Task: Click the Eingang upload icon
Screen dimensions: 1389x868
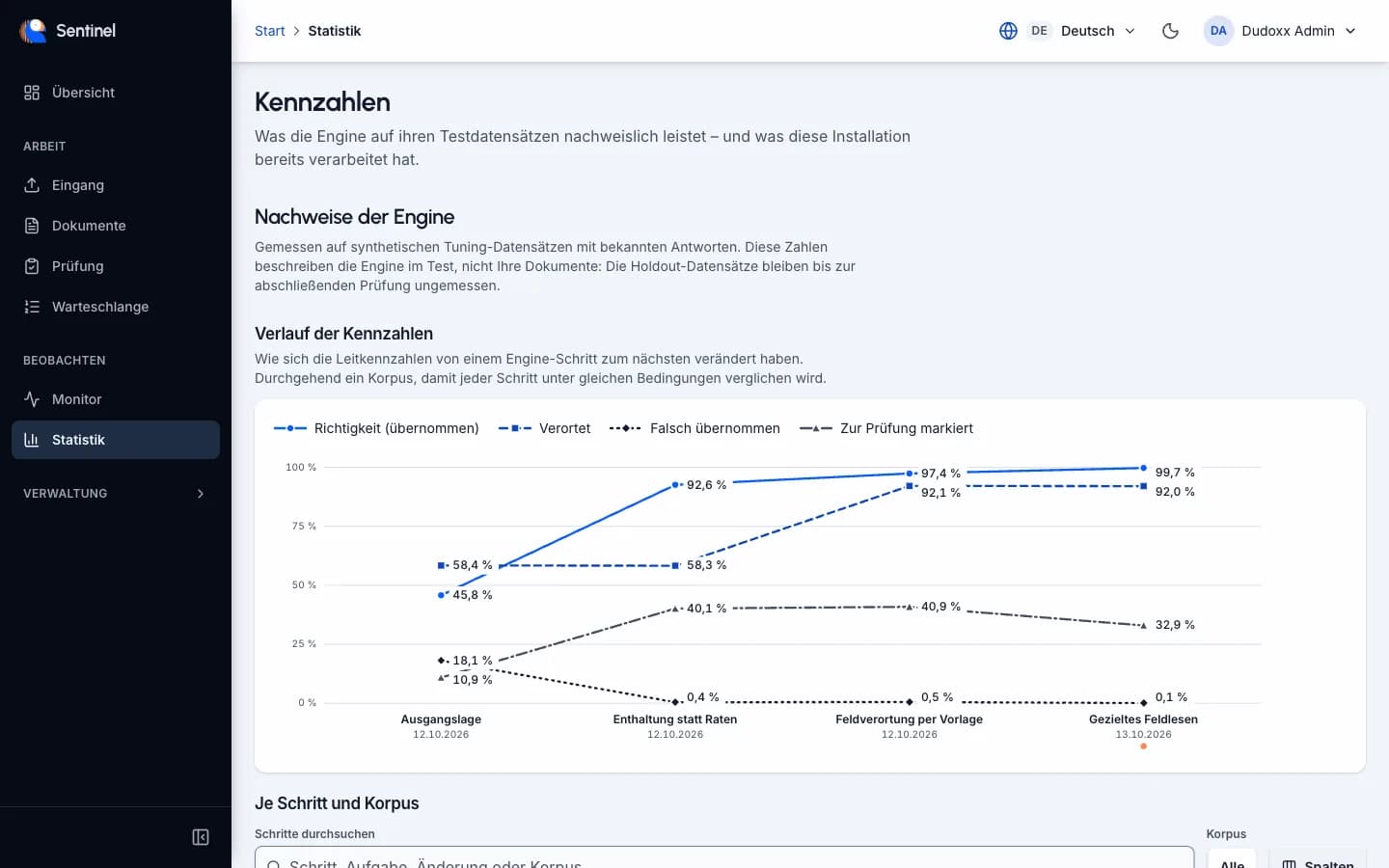Action: (x=32, y=185)
